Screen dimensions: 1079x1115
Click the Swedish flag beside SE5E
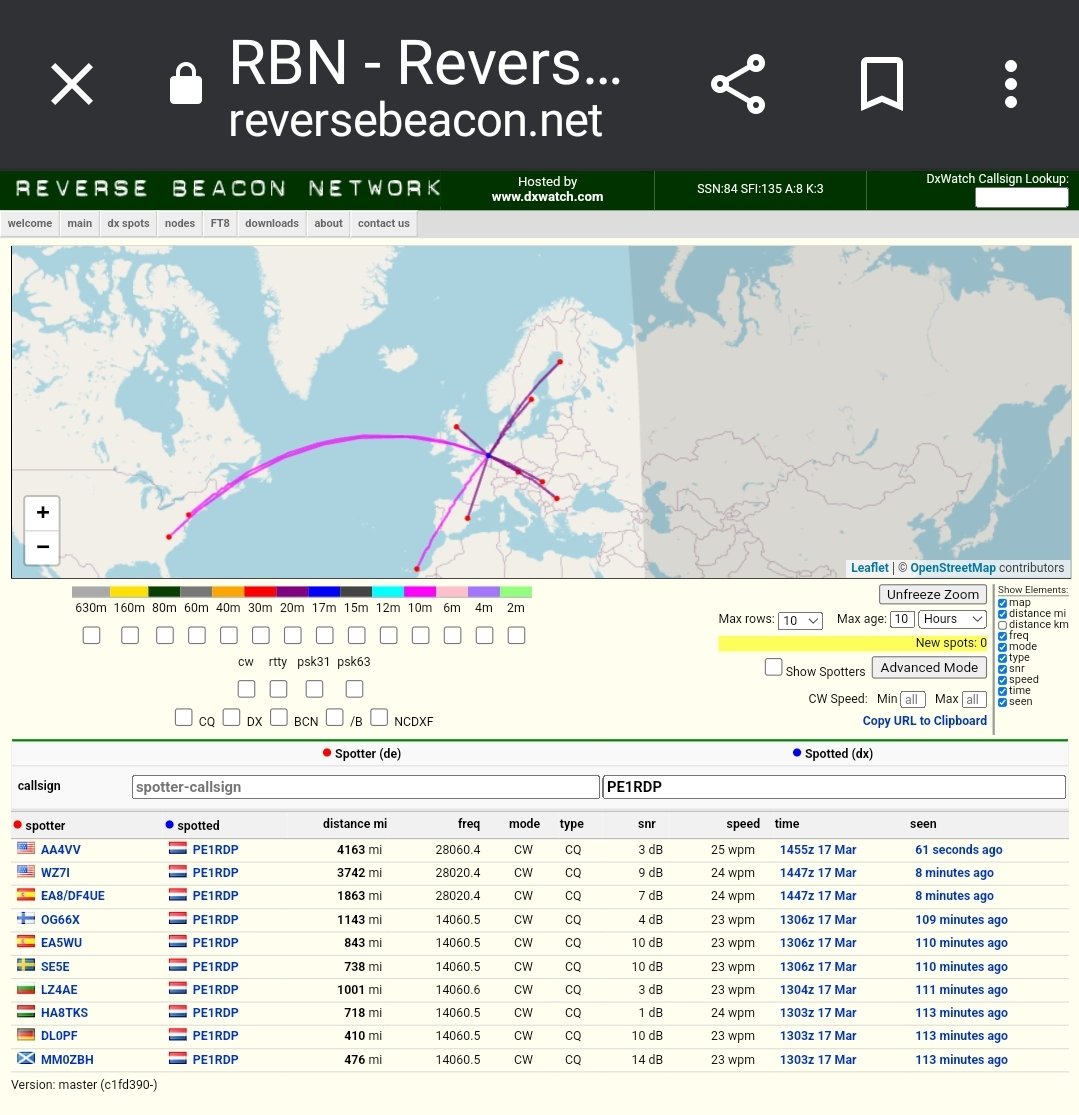tap(26, 965)
